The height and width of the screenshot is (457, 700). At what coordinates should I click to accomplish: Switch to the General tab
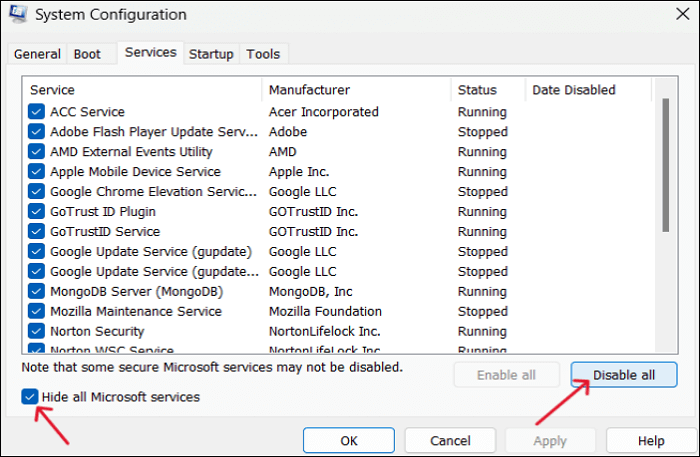pyautogui.click(x=37, y=54)
